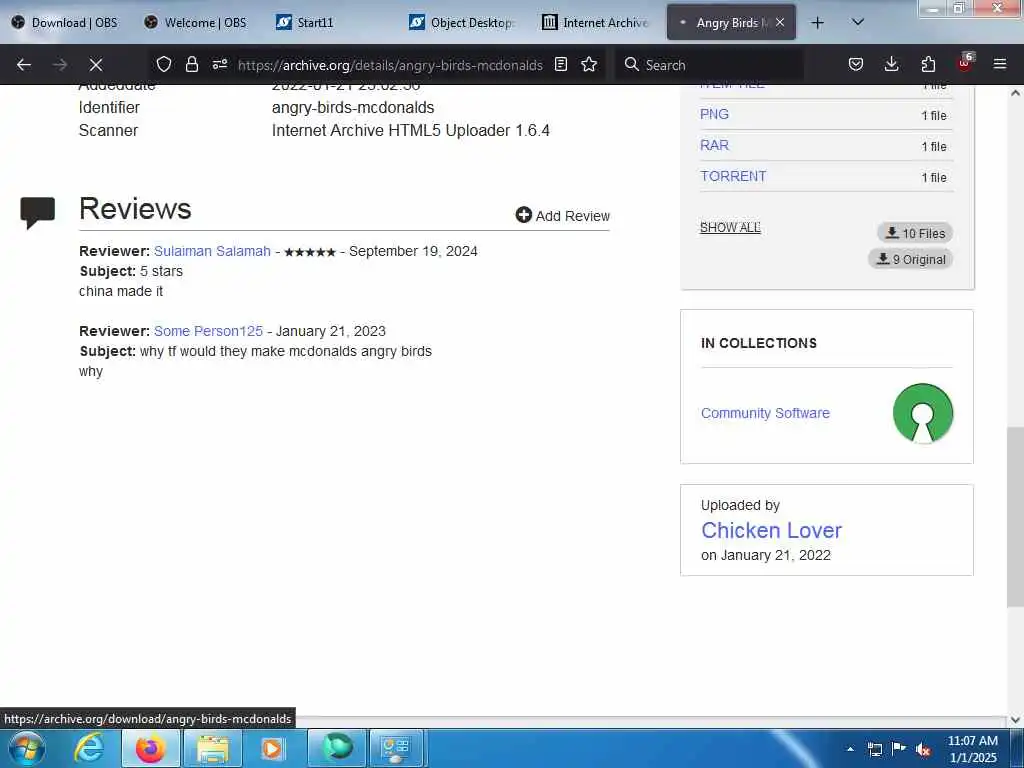Image resolution: width=1024 pixels, height=768 pixels.
Task: Toggle reader view icon
Action: [x=560, y=64]
